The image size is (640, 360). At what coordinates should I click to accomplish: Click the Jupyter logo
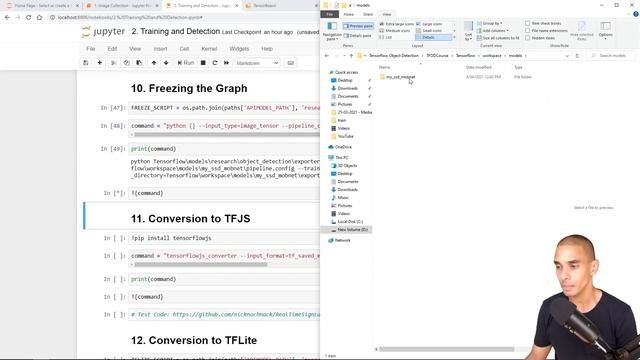[x=103, y=32]
